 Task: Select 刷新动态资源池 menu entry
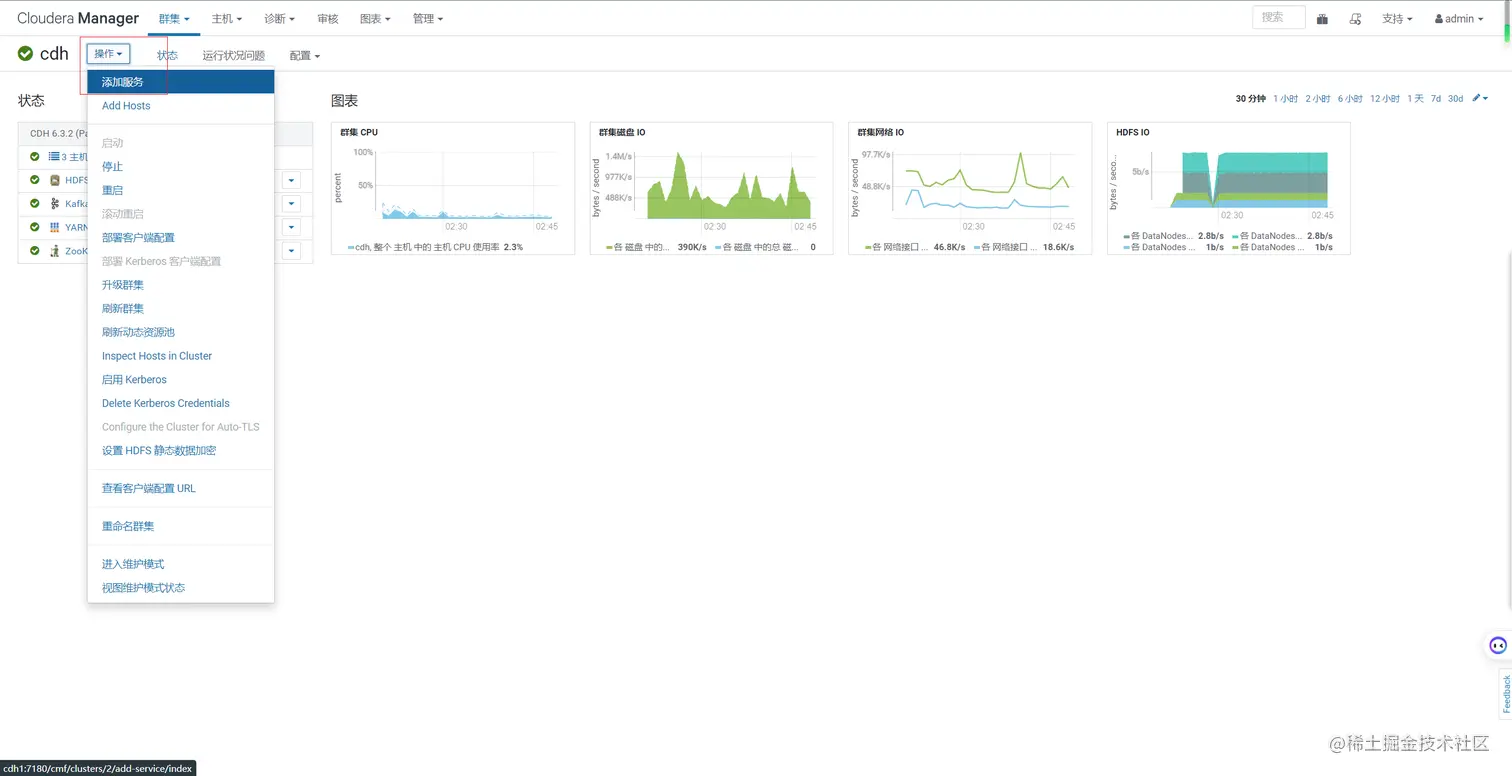(181, 332)
